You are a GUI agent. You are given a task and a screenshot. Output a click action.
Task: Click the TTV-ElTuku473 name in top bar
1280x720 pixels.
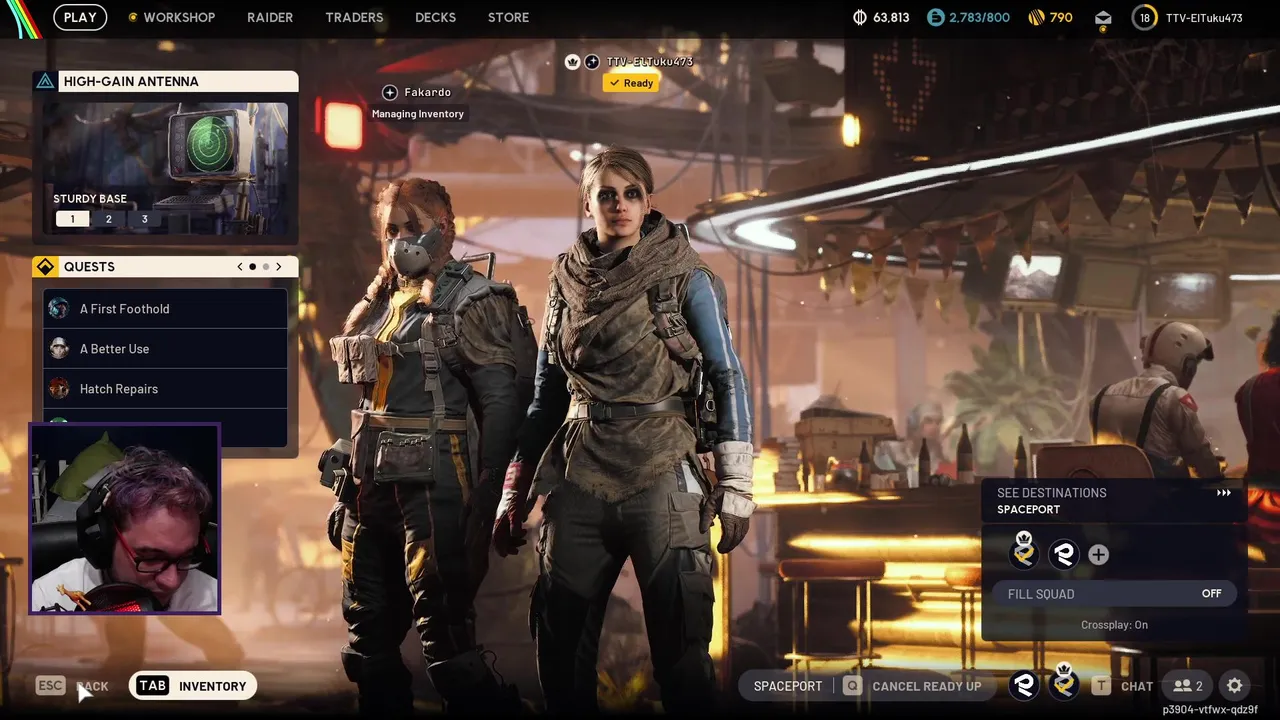click(x=1204, y=17)
